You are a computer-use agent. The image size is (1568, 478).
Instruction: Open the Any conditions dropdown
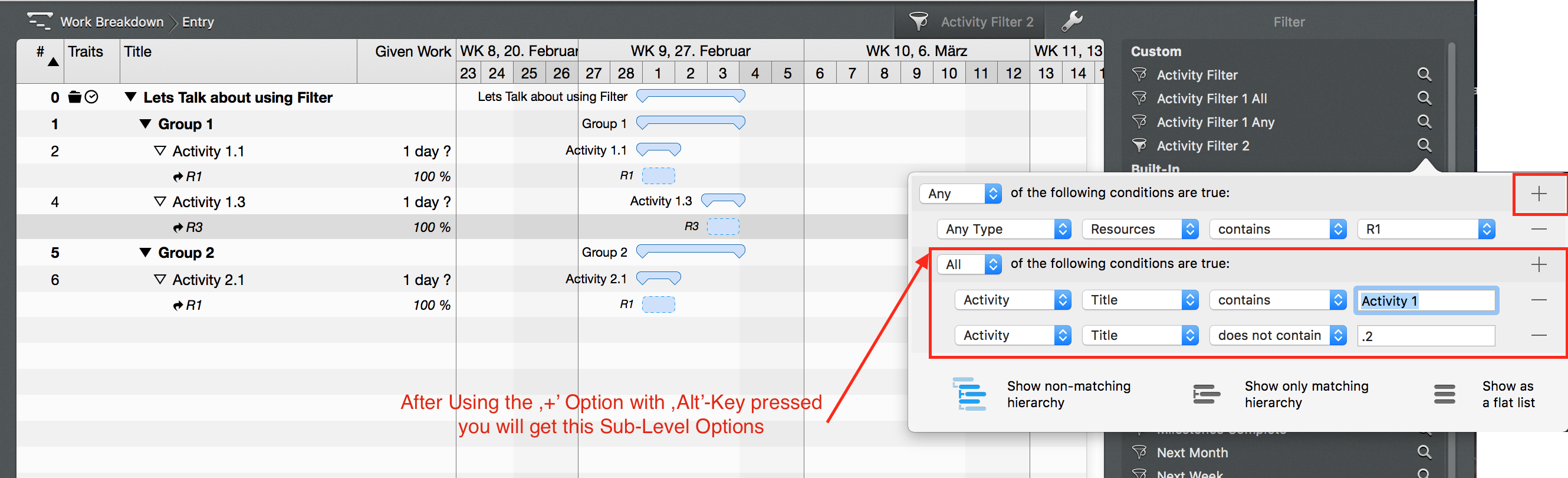point(961,193)
